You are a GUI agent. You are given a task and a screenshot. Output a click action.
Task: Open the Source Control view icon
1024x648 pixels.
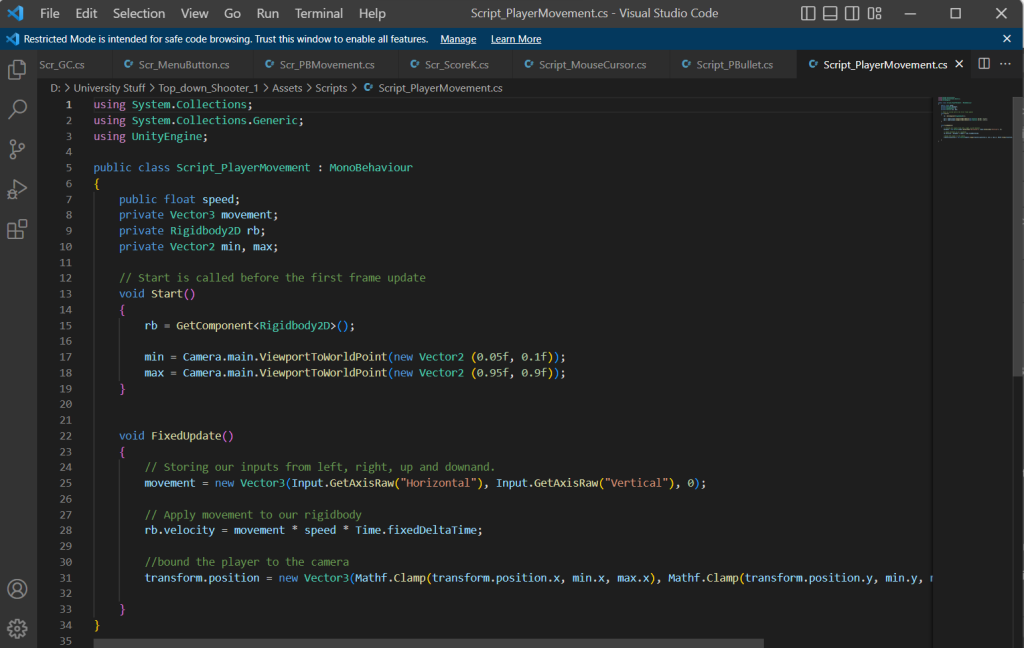point(17,149)
